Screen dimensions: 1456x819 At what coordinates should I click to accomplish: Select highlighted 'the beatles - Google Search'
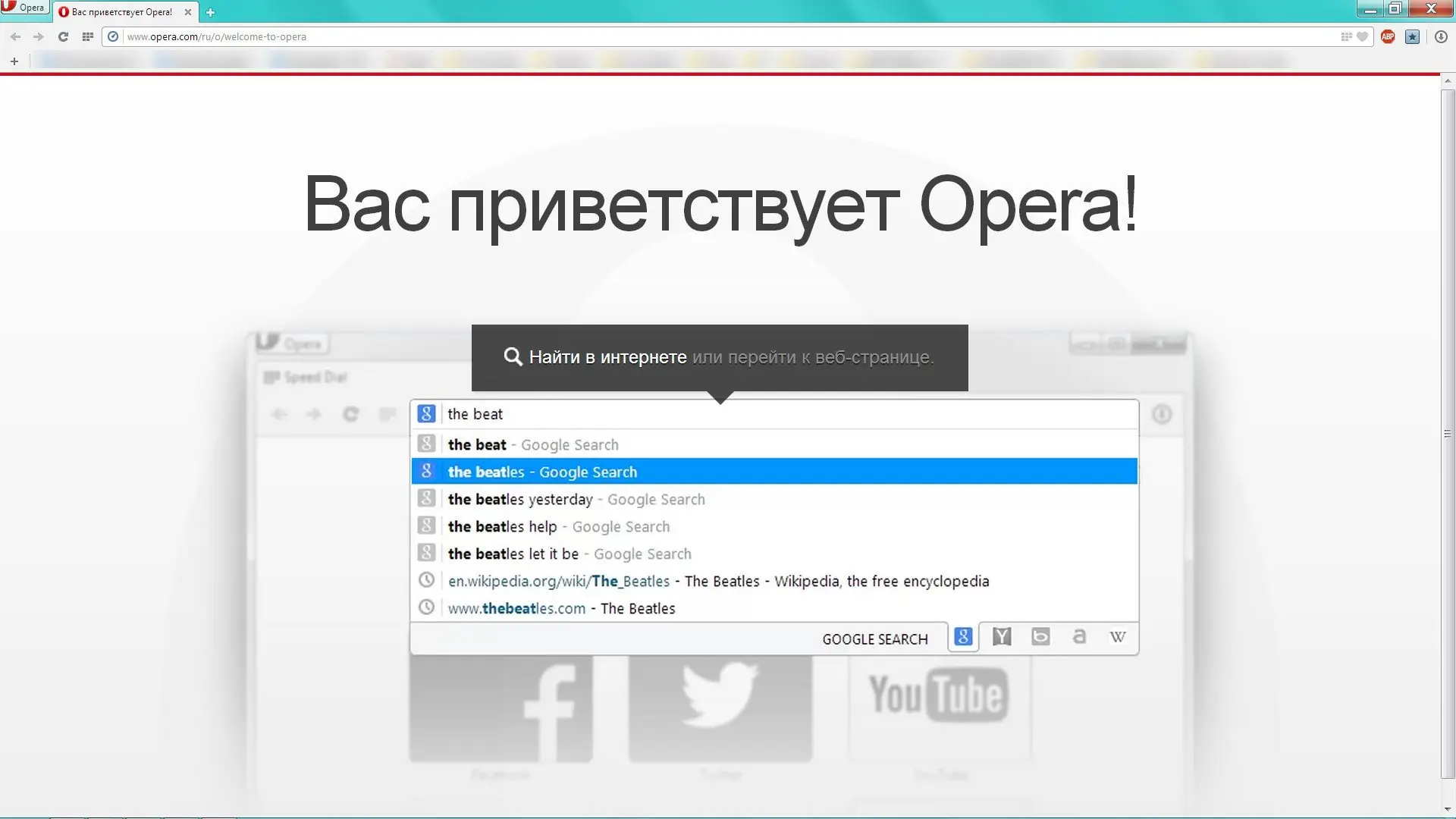pos(774,472)
